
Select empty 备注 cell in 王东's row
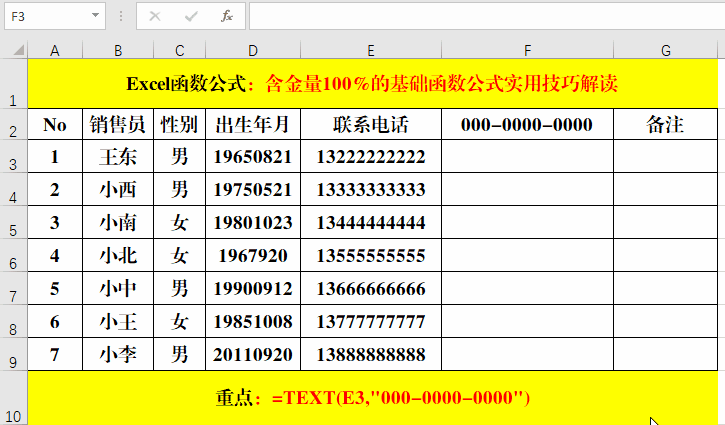[665, 156]
